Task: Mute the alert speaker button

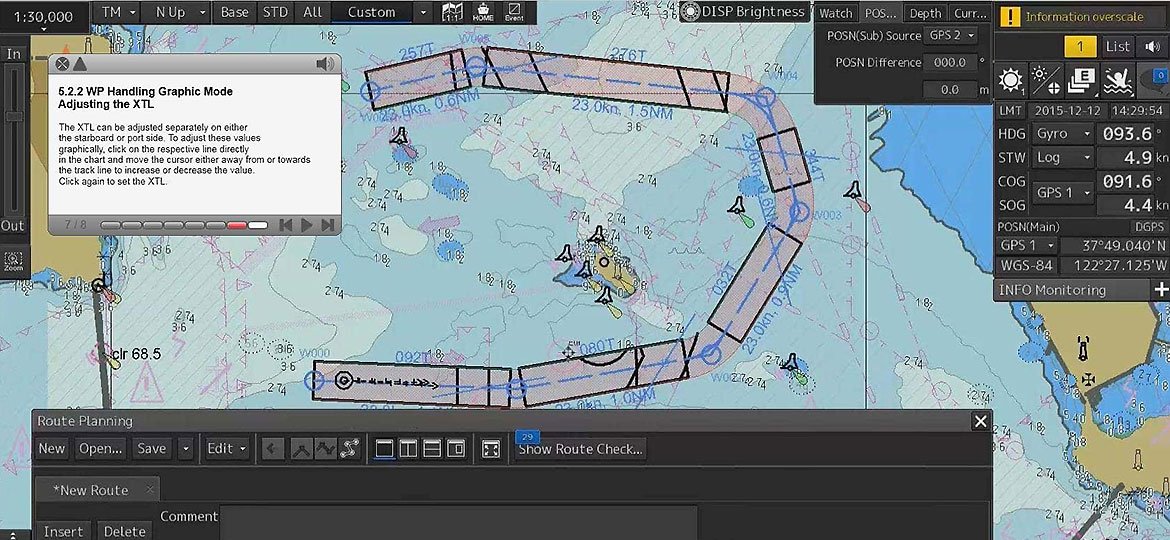Action: [1152, 46]
